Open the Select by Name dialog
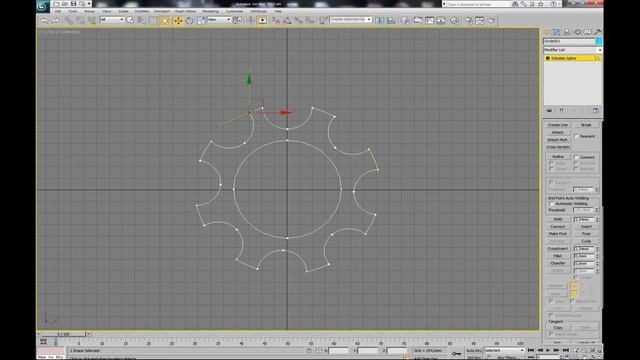 tap(141, 20)
